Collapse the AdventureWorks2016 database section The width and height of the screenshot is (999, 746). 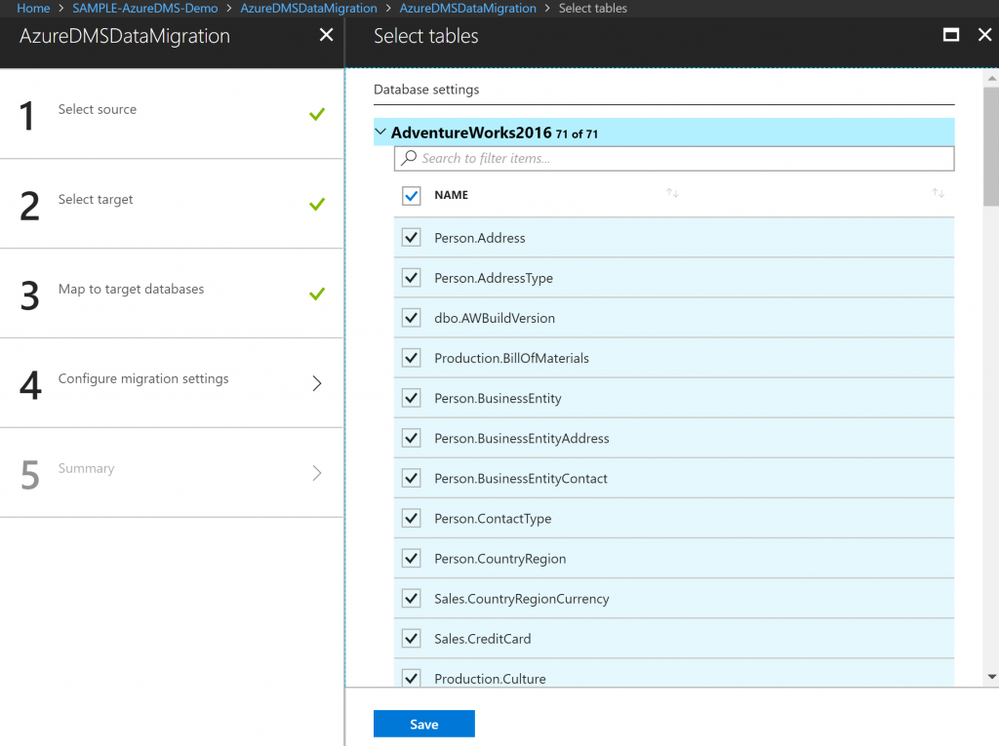click(x=381, y=132)
